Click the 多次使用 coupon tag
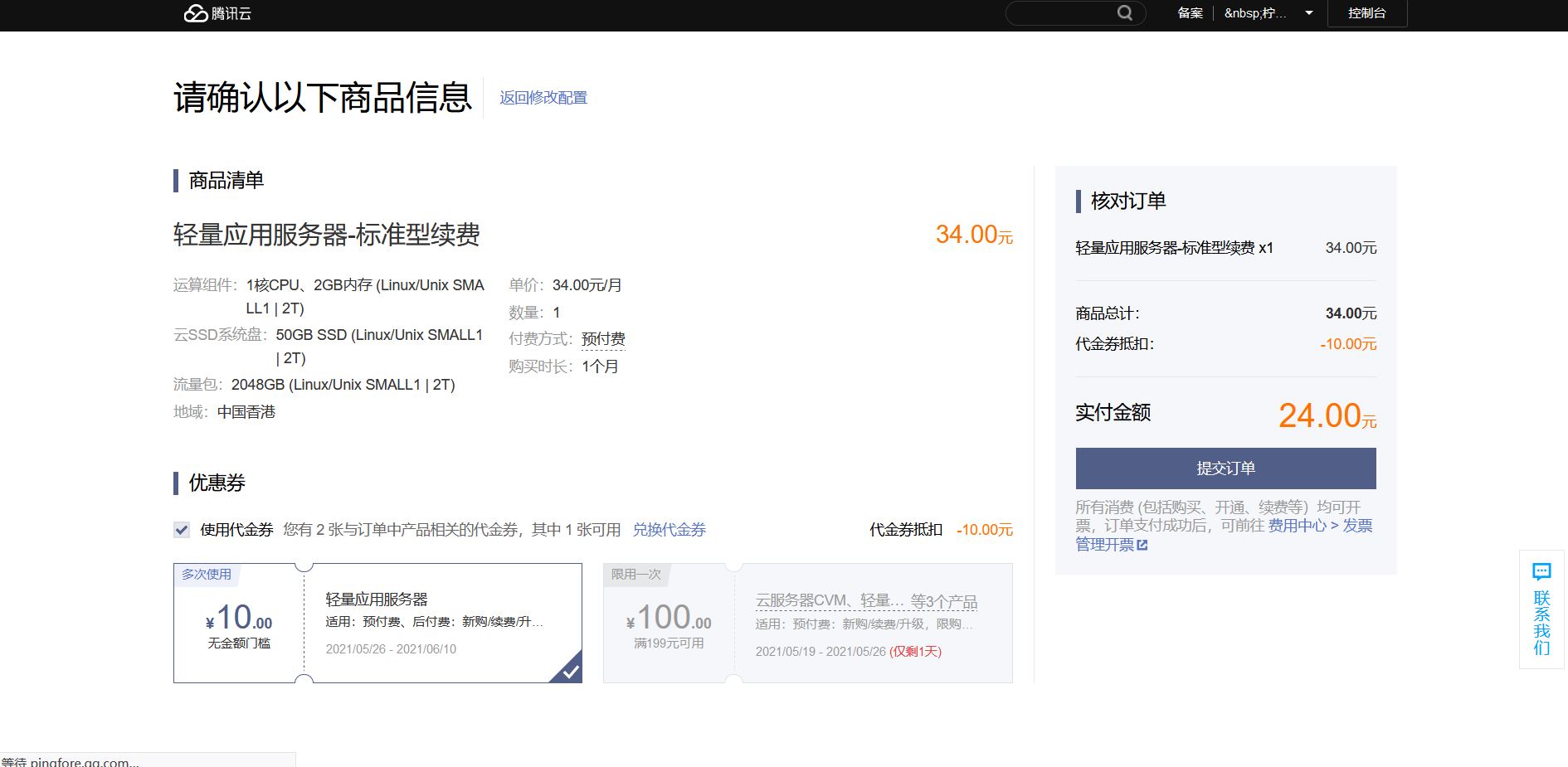The height and width of the screenshot is (767, 1568). (207, 574)
